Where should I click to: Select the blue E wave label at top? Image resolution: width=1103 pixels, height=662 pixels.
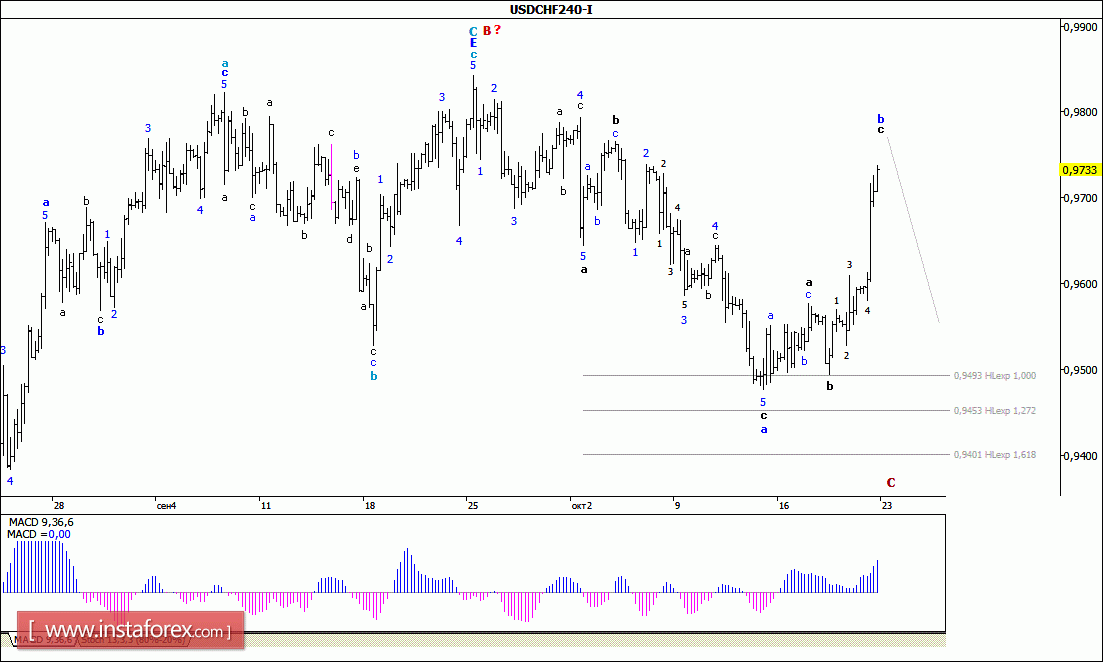[x=473, y=43]
